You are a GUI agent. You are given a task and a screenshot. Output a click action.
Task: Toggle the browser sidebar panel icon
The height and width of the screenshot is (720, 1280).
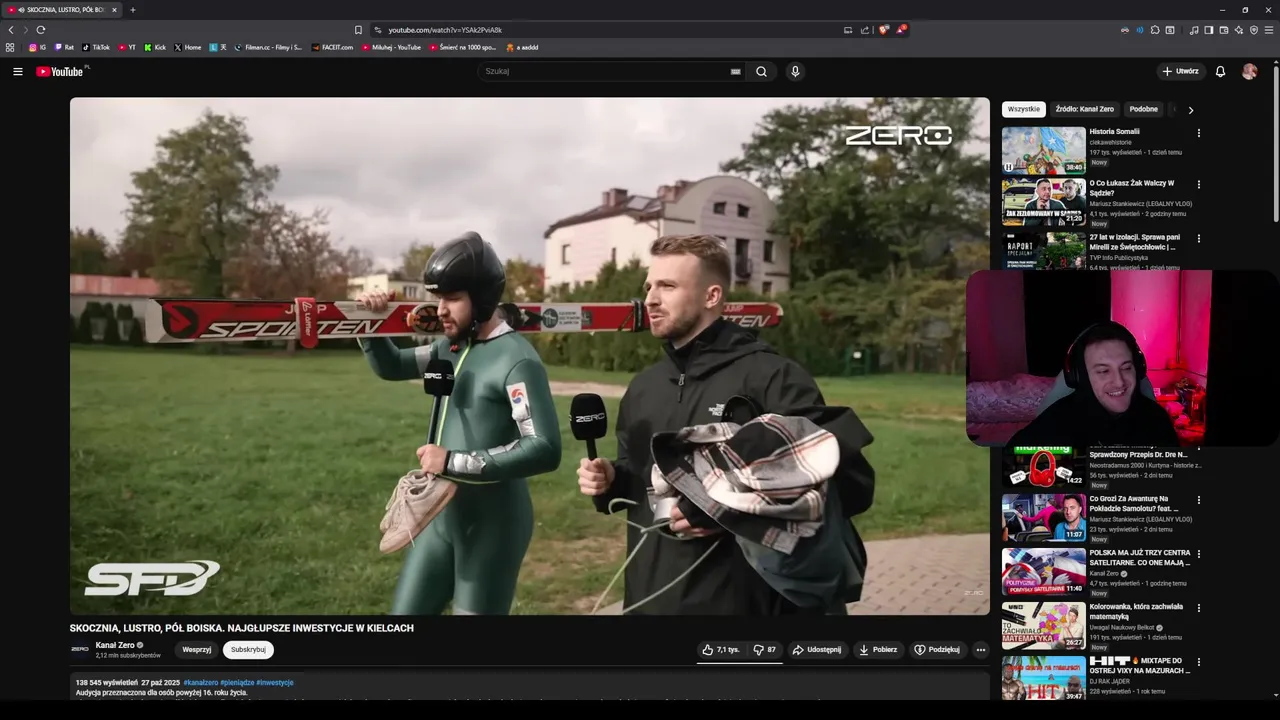(1209, 30)
